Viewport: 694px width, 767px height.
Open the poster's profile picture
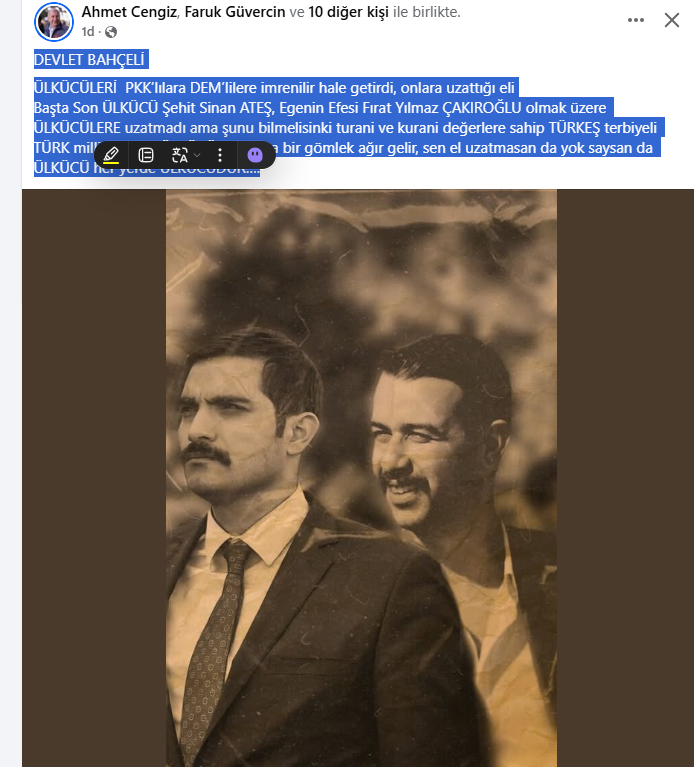[54, 22]
